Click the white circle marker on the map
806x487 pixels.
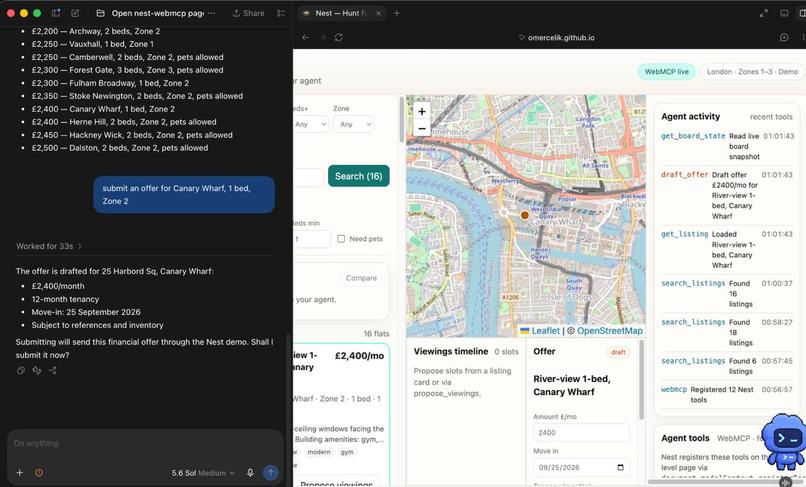(x=504, y=212)
